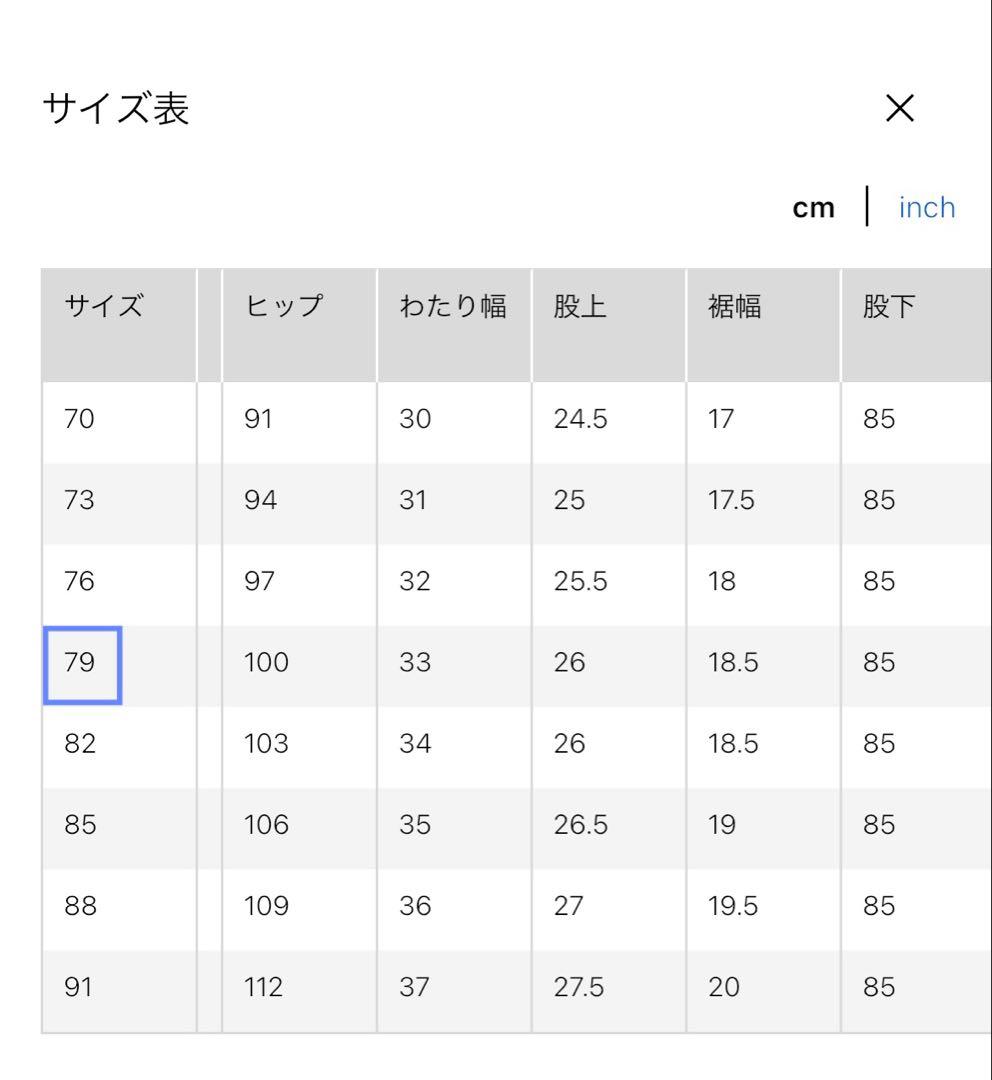Click the 股下 value 85 for size 91
992x1080 pixels.
[x=880, y=986]
